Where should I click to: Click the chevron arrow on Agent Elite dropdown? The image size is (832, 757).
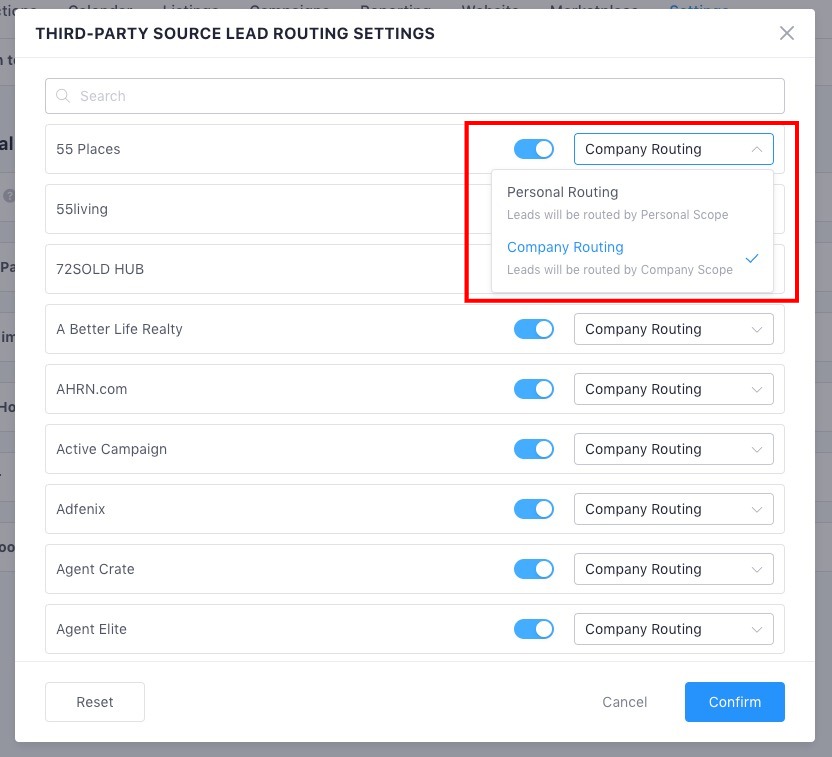(756, 629)
